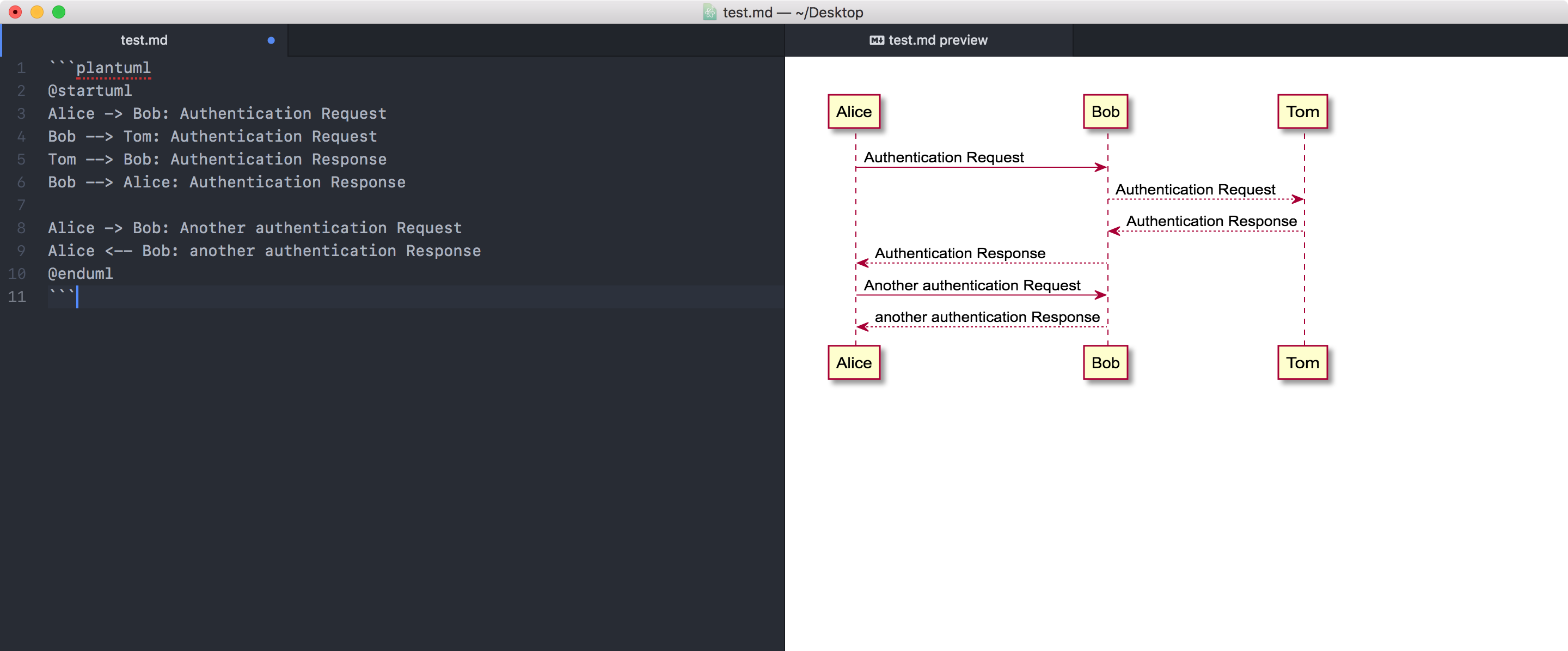Click the @startuml line in the editor

point(89,91)
